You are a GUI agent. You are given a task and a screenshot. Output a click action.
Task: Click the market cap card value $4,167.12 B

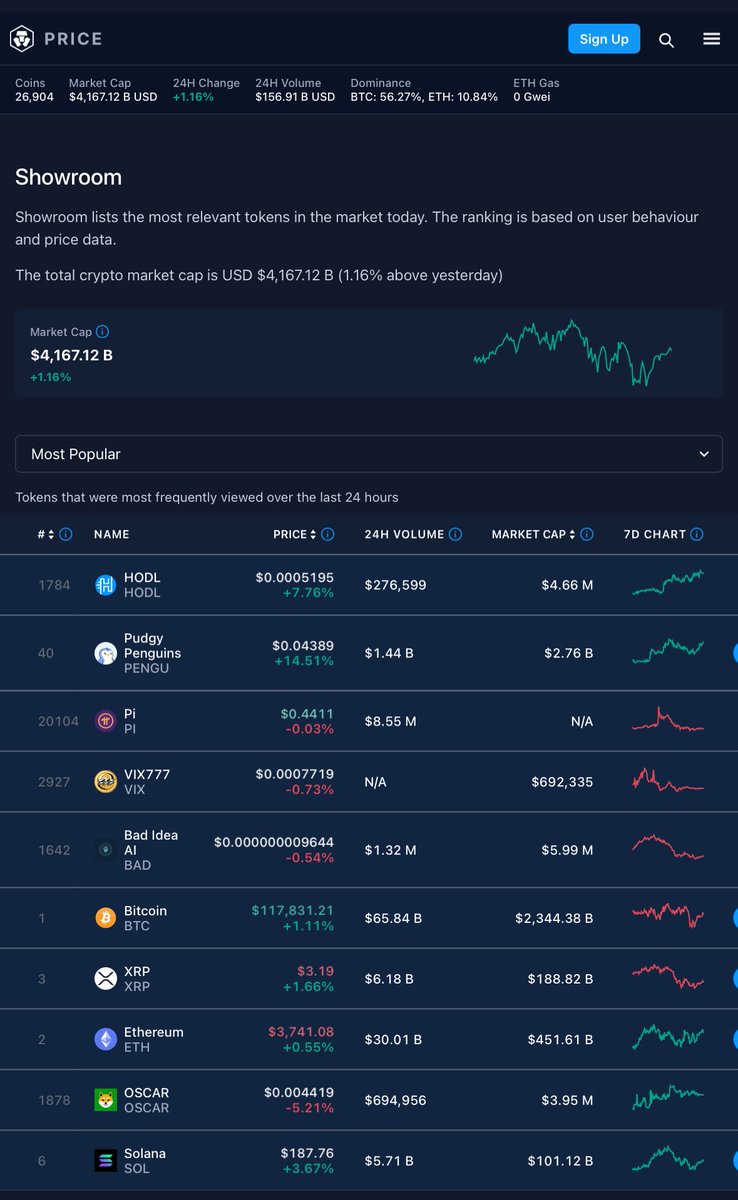pyautogui.click(x=71, y=355)
